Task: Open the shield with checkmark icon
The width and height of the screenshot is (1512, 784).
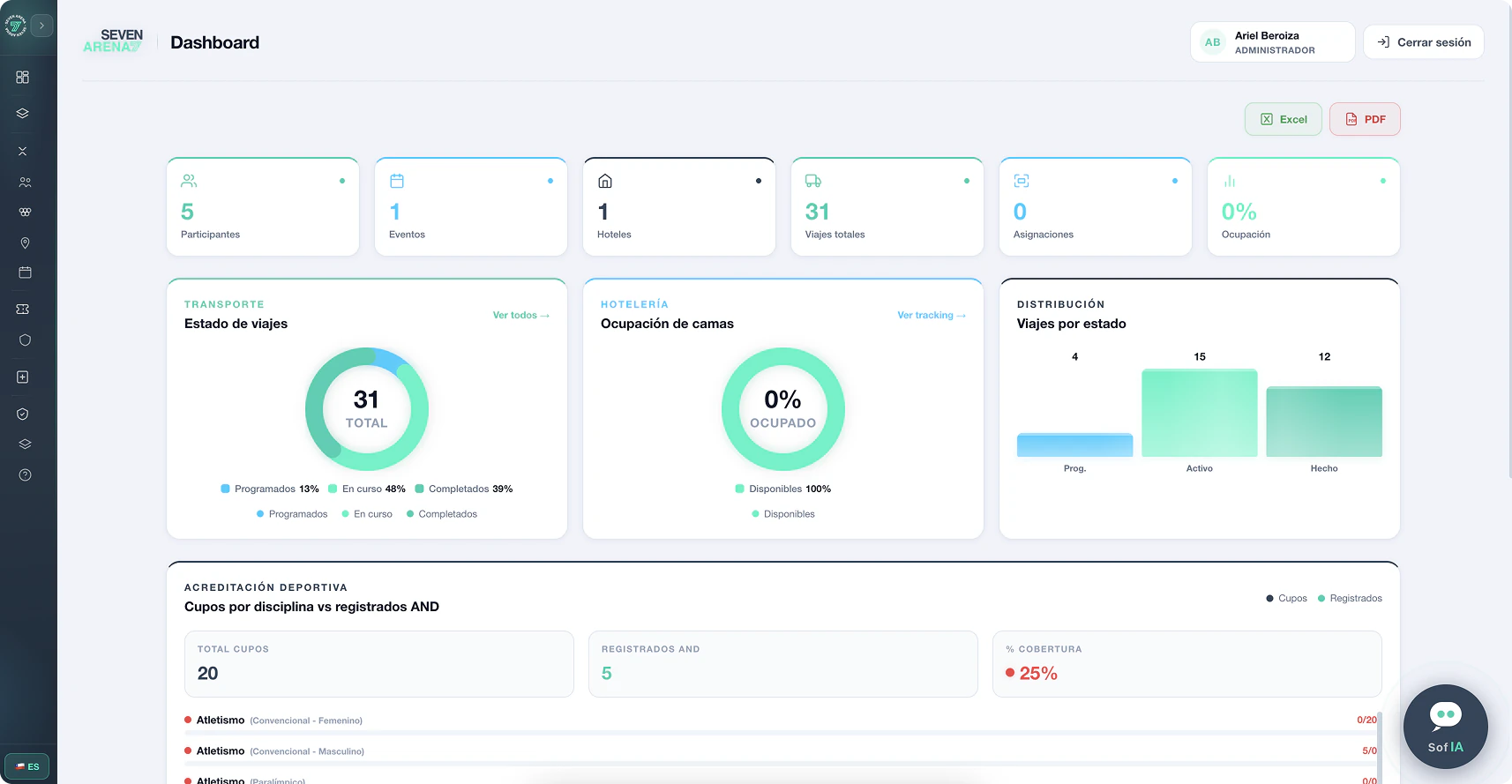Action: click(x=23, y=414)
